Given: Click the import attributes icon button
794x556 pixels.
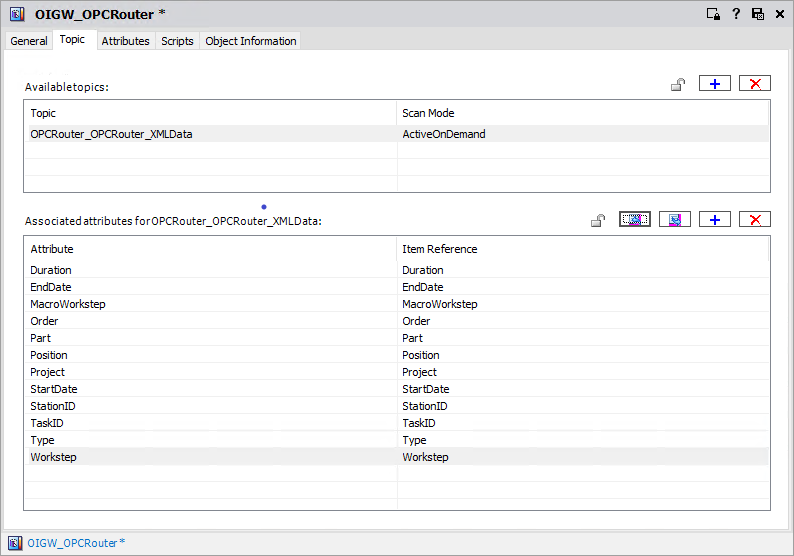Looking at the screenshot, I should point(674,220).
